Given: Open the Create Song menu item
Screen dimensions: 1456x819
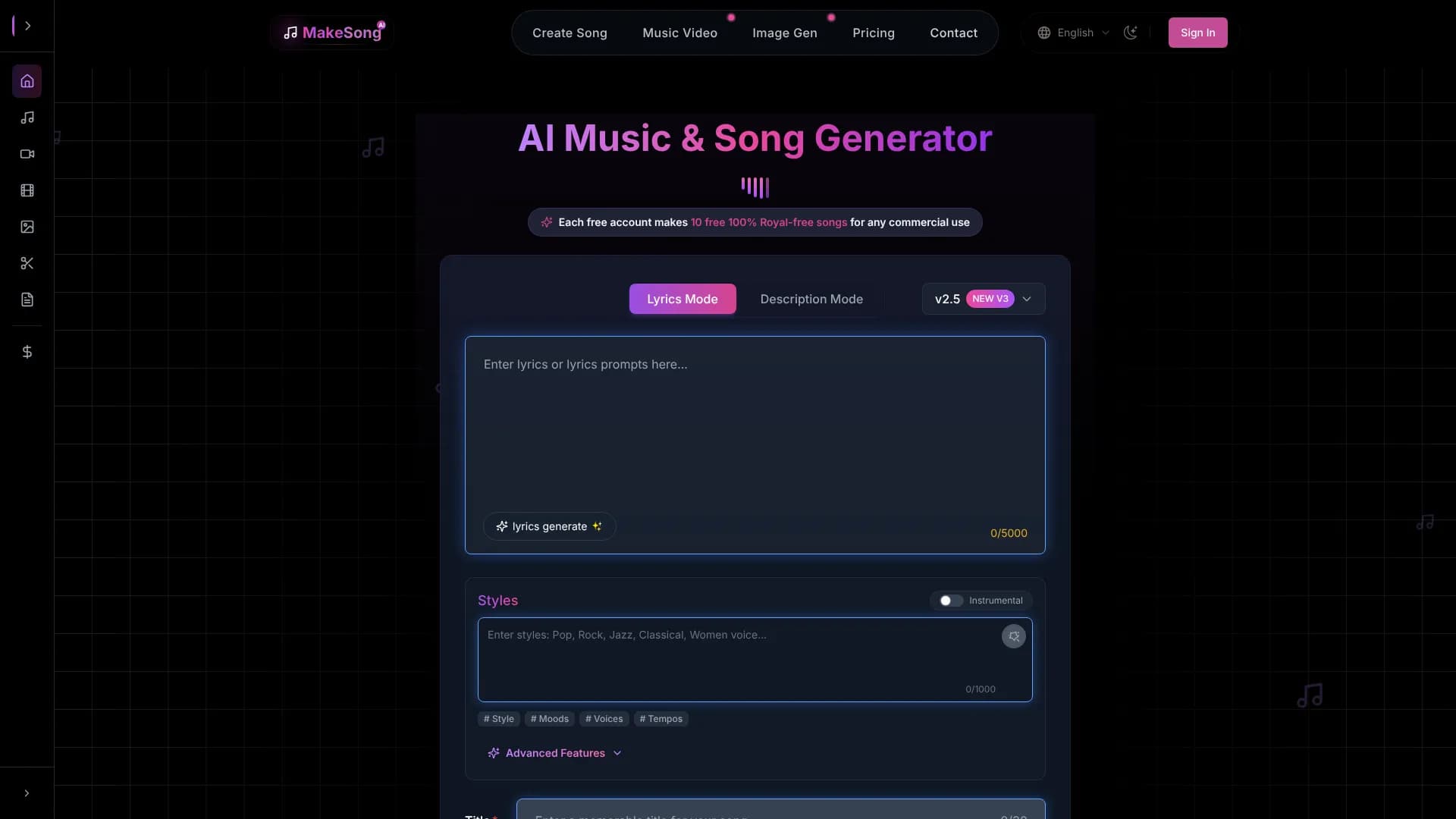Looking at the screenshot, I should pos(570,33).
